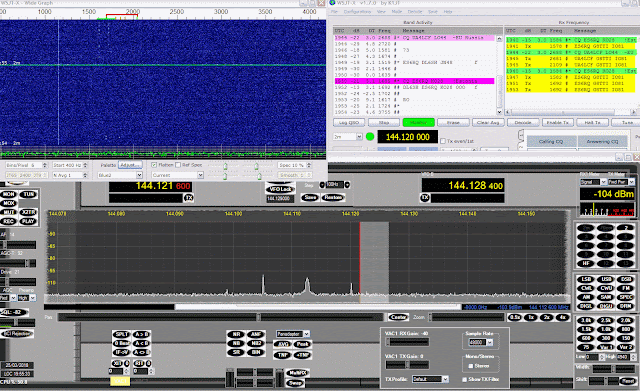
Task: Open the Mode menu in WSJT-X
Action: [x=397, y=12]
